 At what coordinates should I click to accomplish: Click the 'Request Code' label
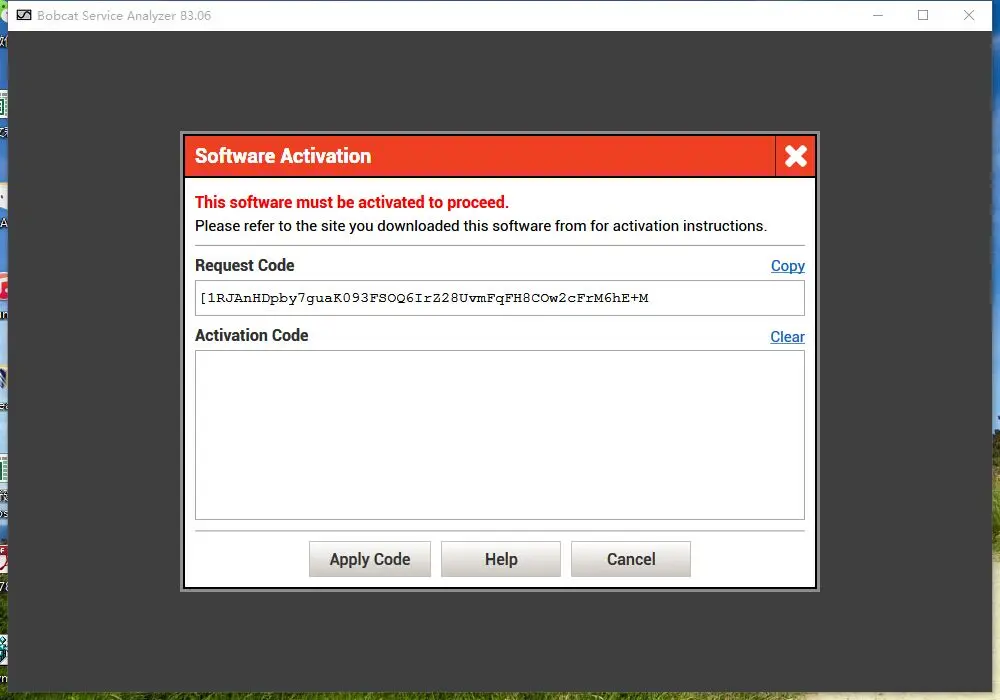(x=244, y=265)
